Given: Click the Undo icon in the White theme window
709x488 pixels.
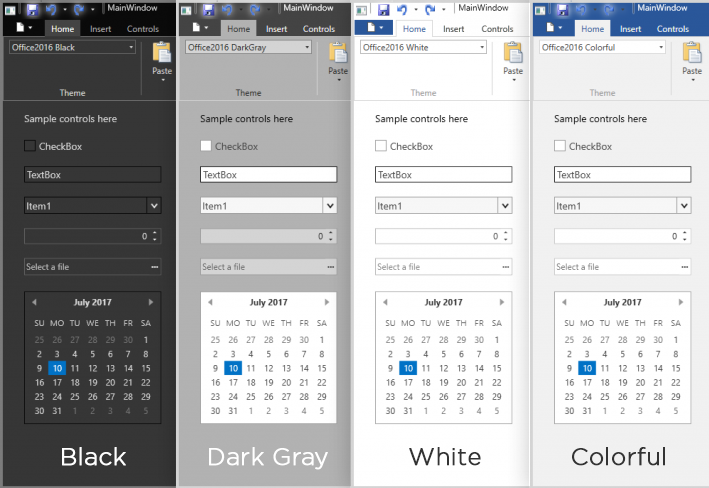Looking at the screenshot, I should pos(402,9).
